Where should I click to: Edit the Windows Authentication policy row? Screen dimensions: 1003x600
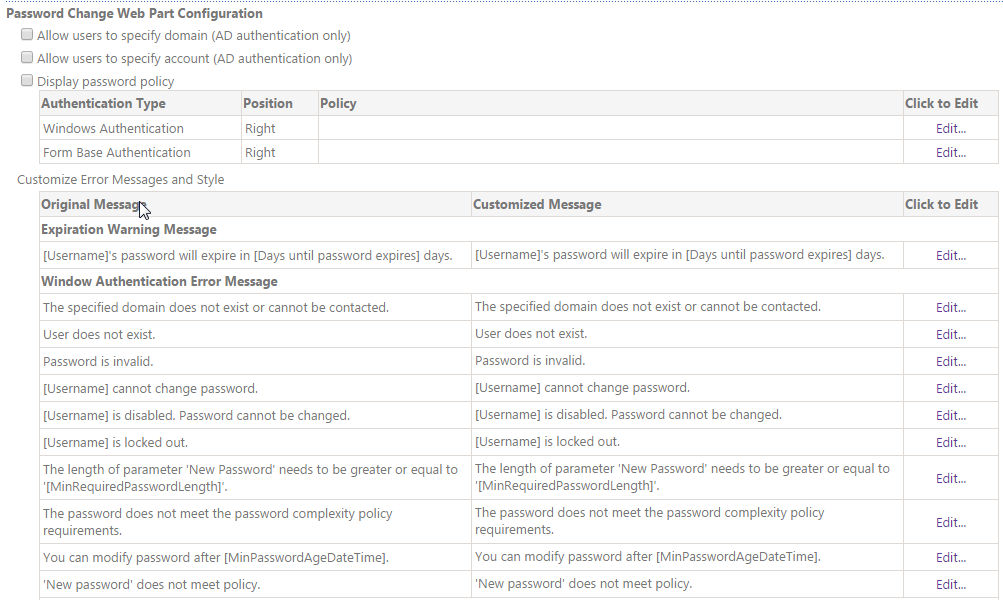click(x=950, y=128)
